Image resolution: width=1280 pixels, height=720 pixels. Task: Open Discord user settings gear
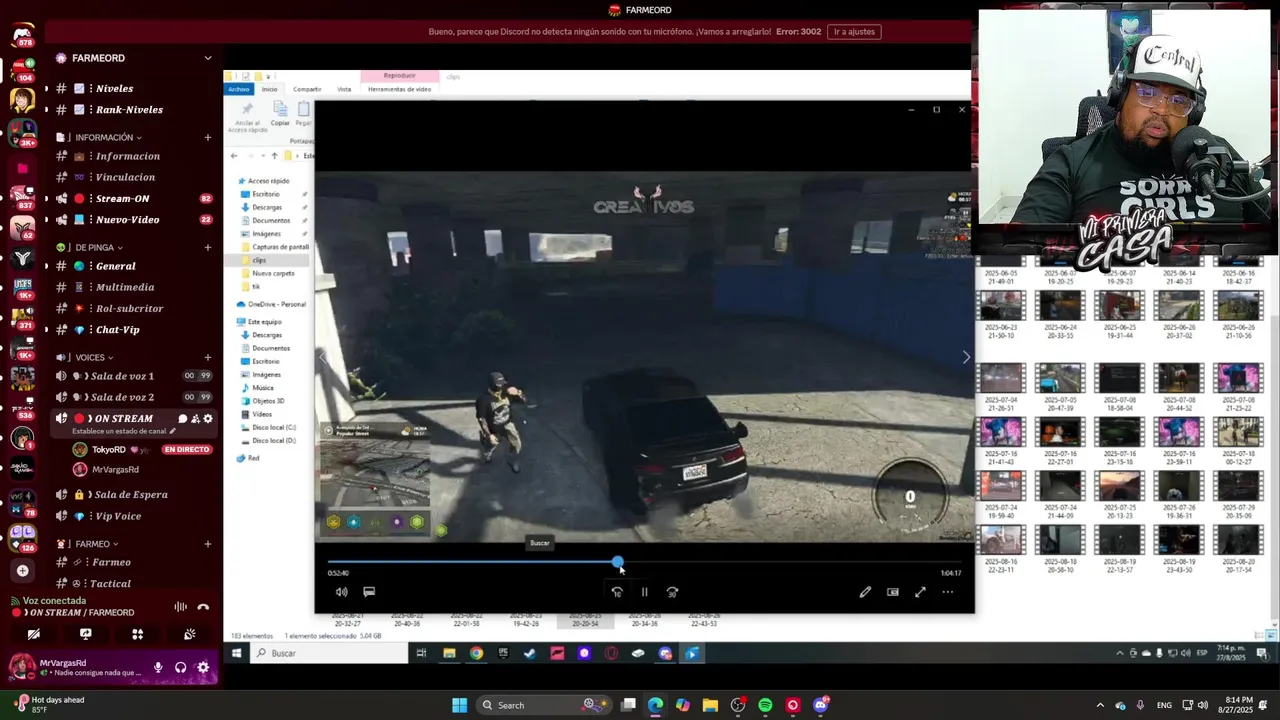click(203, 667)
